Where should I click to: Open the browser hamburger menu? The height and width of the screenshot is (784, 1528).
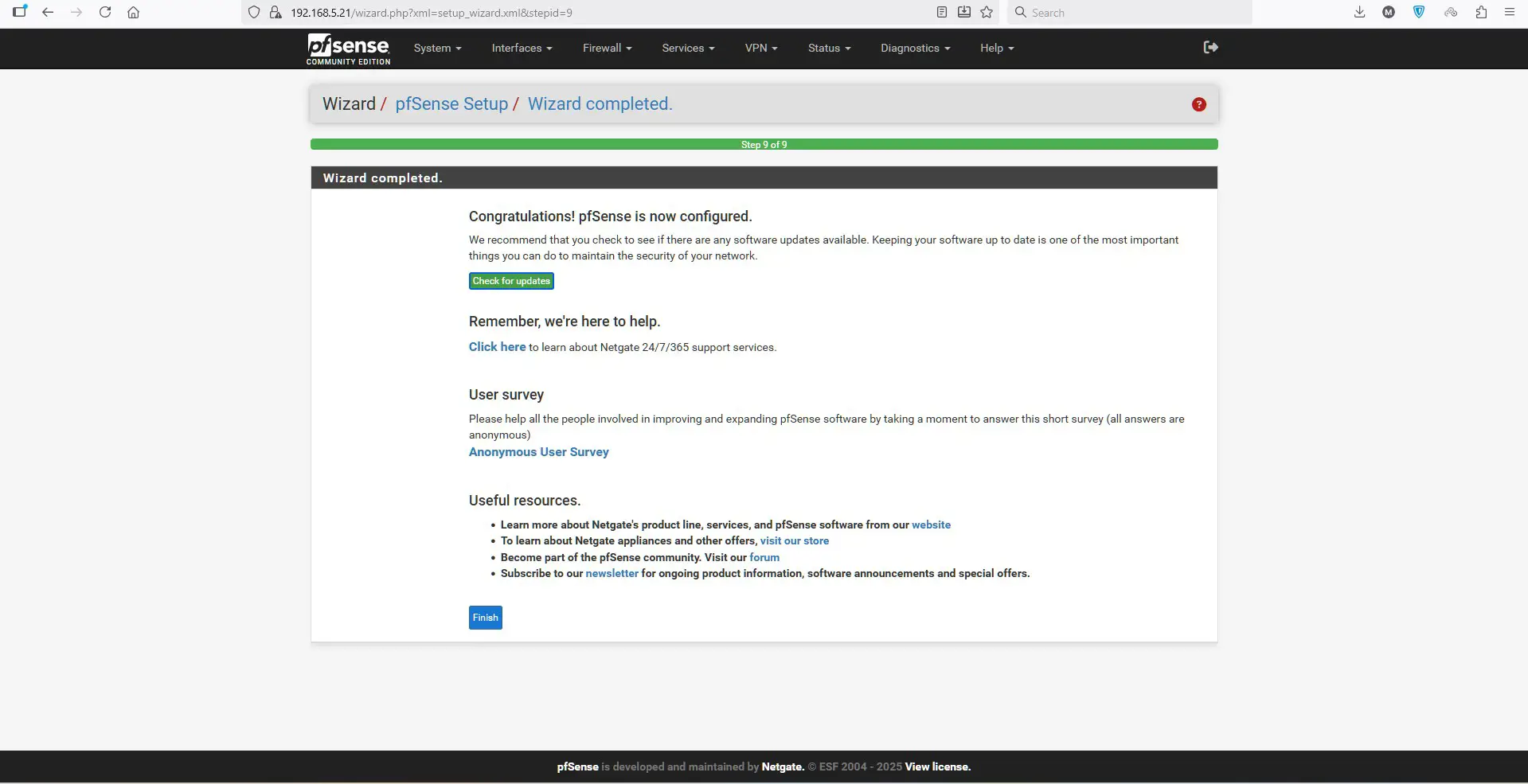1510,12
